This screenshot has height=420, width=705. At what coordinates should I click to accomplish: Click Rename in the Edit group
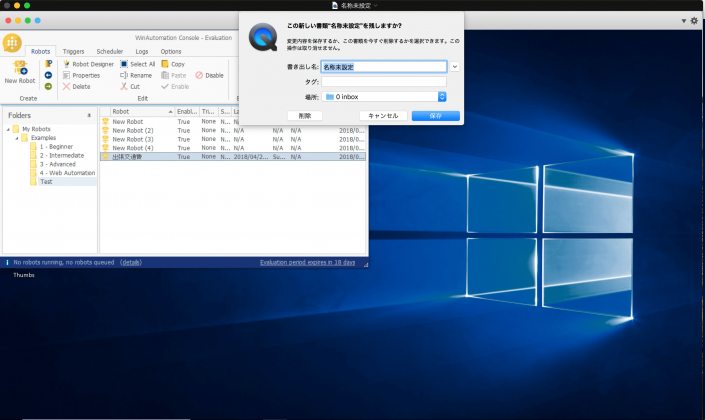pos(136,76)
